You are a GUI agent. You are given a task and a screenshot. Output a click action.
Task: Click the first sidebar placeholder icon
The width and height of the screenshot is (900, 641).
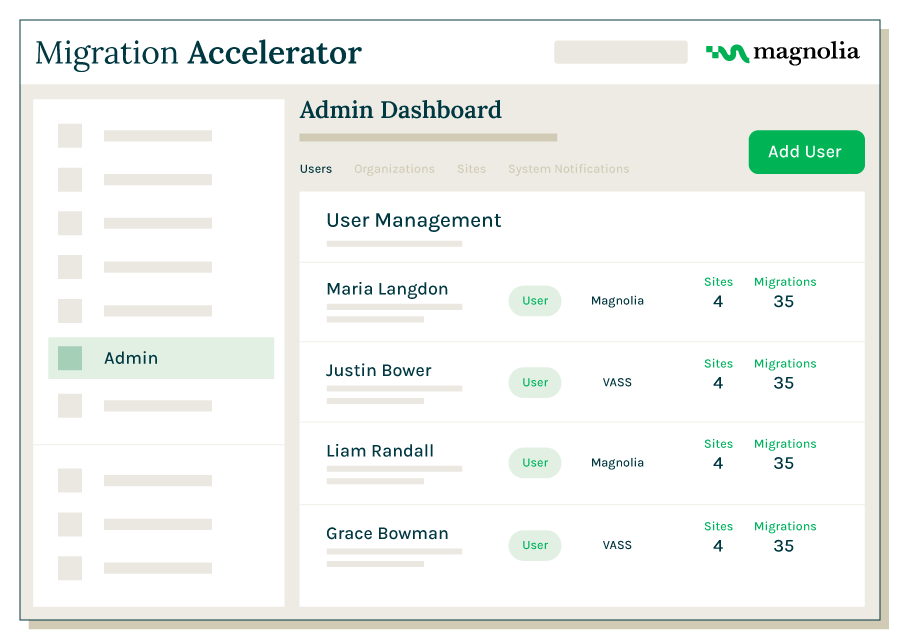70,136
